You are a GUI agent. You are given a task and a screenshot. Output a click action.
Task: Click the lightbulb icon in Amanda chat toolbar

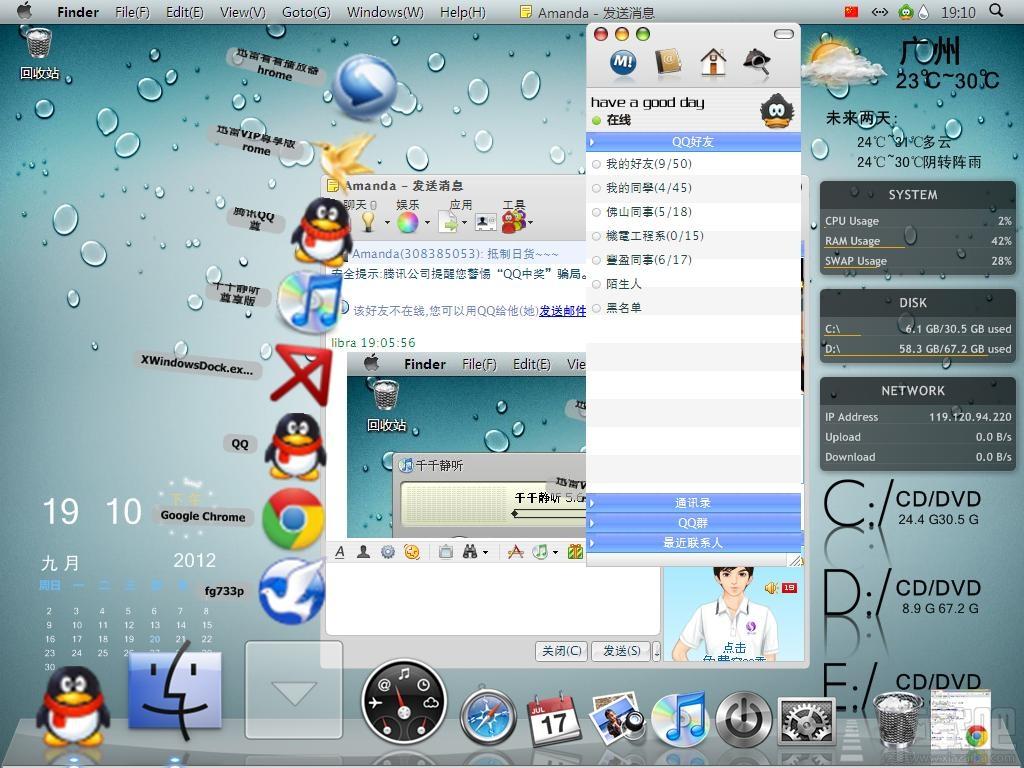(368, 222)
